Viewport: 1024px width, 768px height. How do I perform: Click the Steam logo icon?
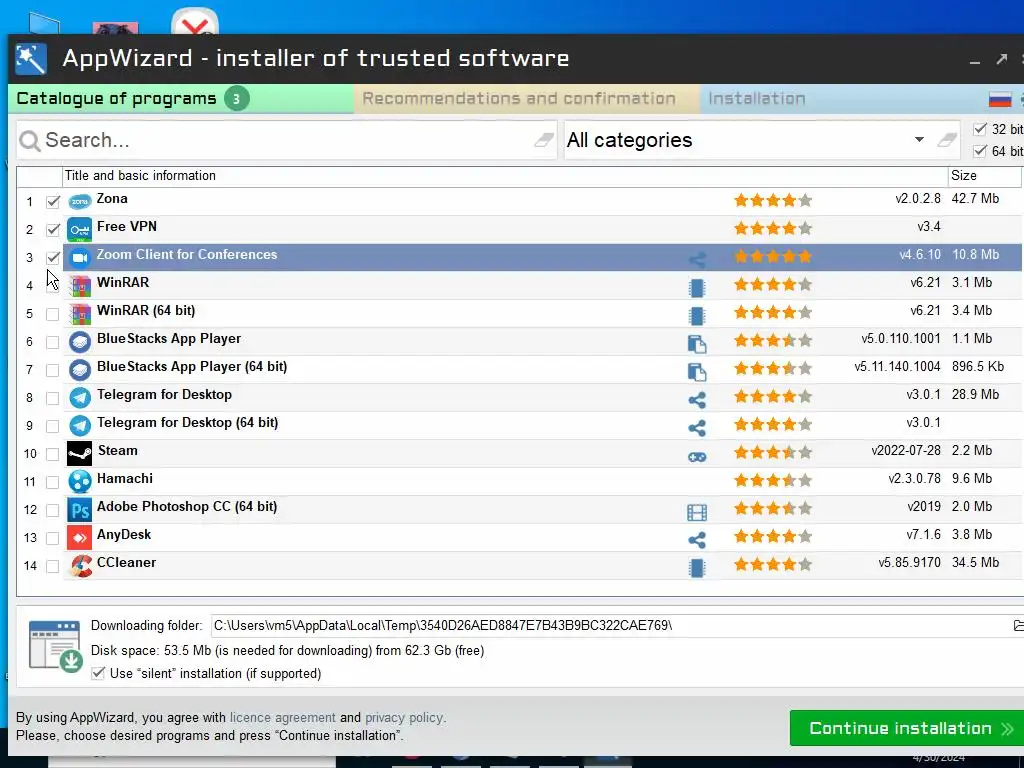coord(80,454)
